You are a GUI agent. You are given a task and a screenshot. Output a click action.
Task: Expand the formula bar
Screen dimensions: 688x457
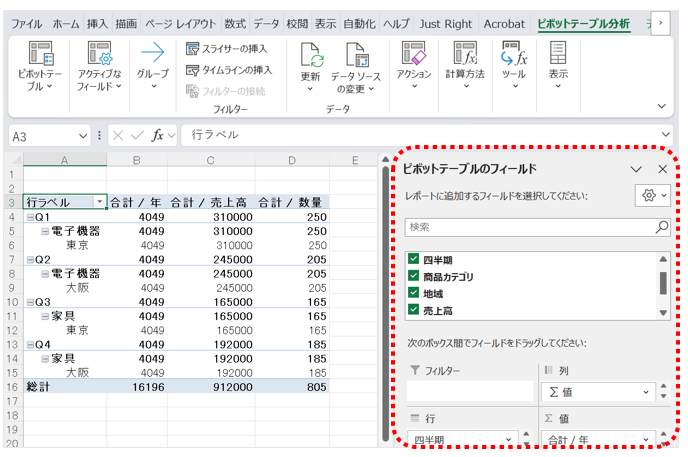tap(666, 135)
